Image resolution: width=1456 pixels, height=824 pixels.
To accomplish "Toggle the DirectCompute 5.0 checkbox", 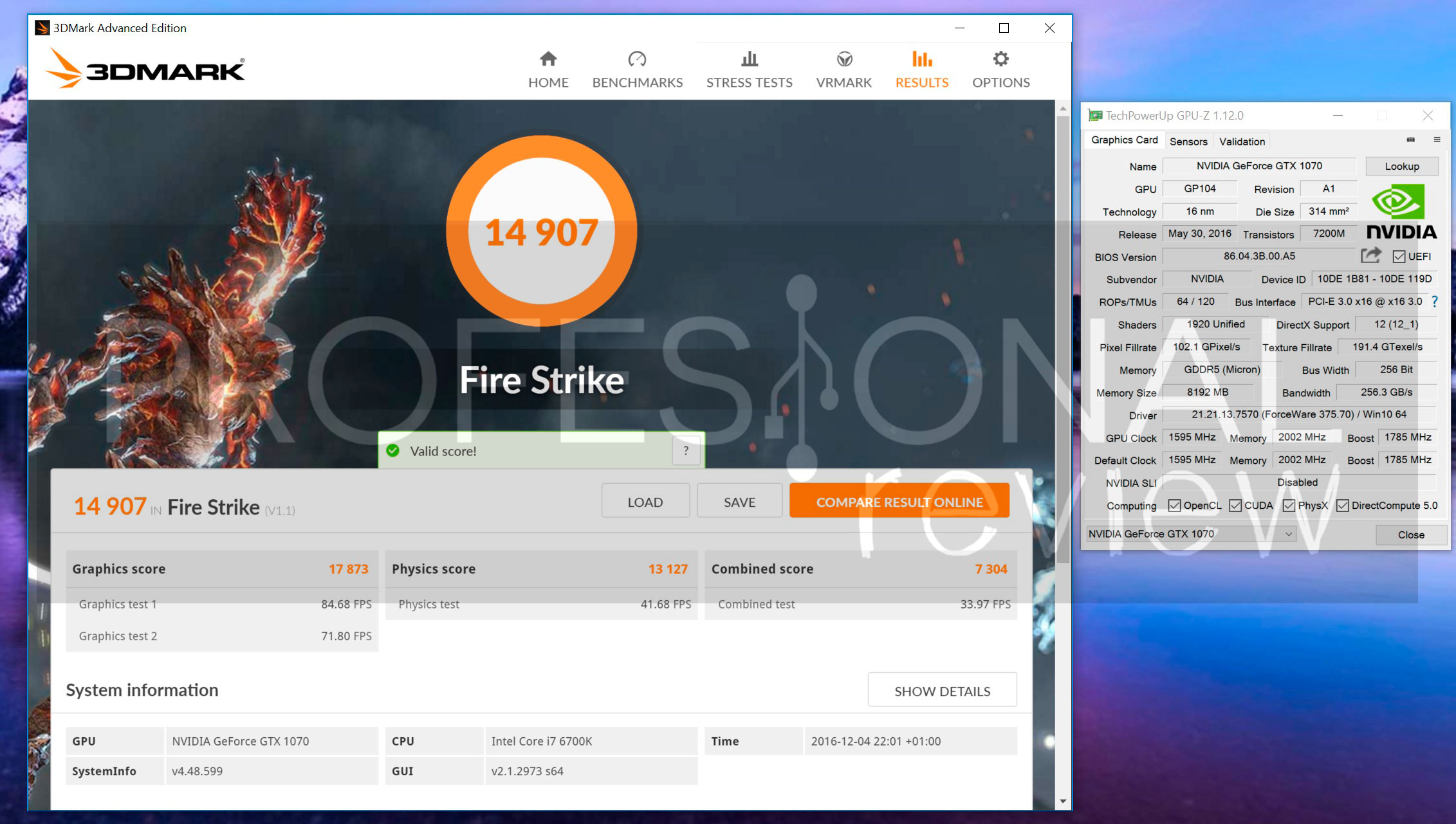I will [1343, 506].
